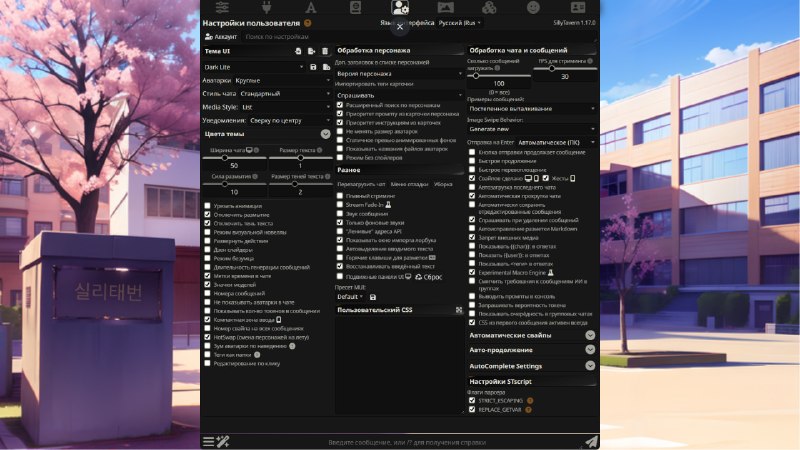Toggle Experimental Macro Engine checkbox
The height and width of the screenshot is (450, 800).
point(472,272)
